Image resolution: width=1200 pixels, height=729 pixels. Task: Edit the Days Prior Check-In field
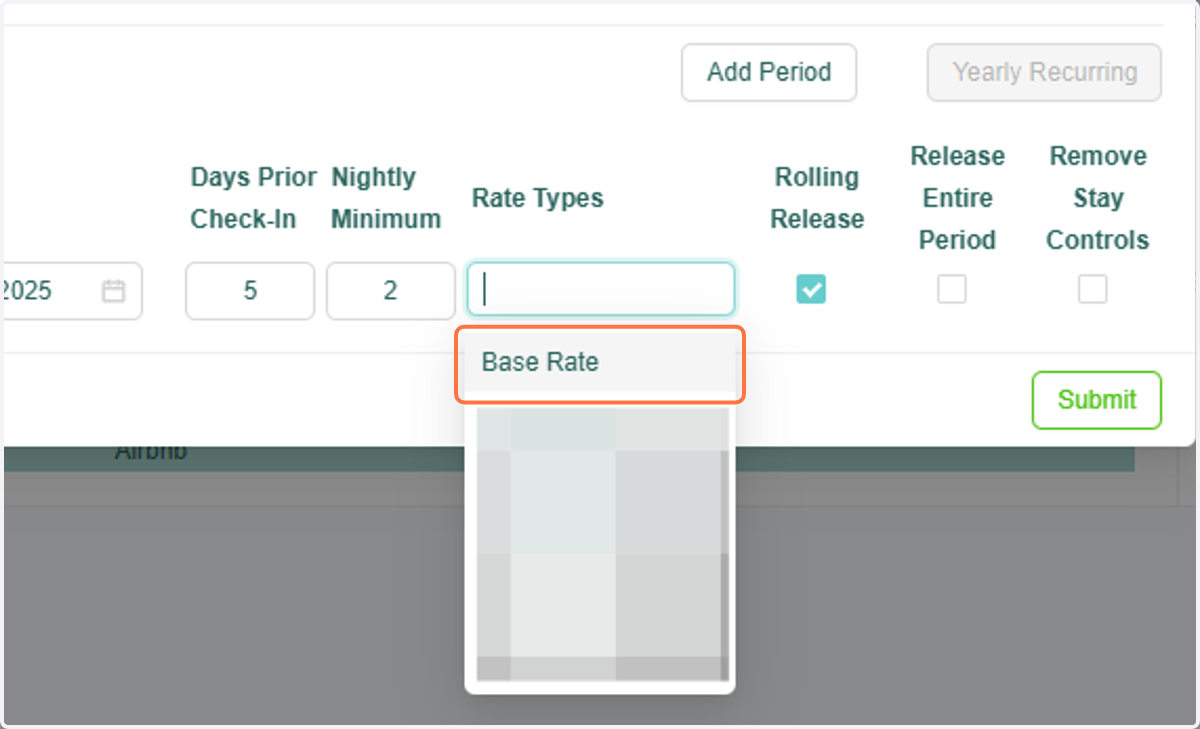[x=250, y=291]
